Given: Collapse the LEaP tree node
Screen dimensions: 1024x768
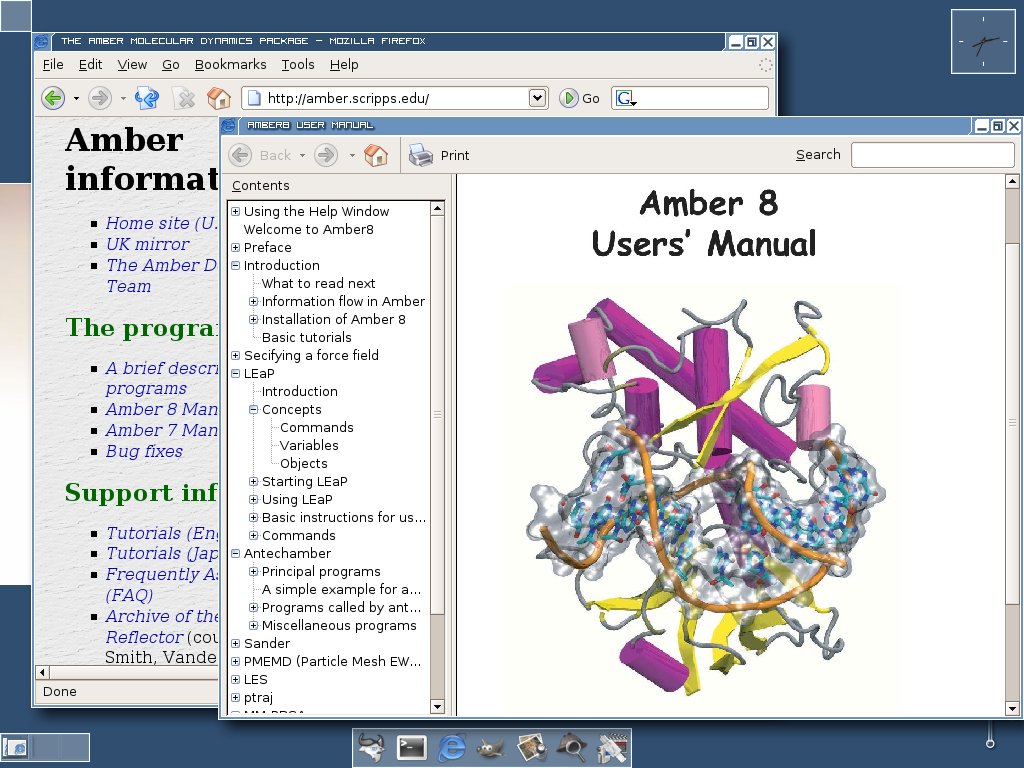Looking at the screenshot, I should point(236,374).
